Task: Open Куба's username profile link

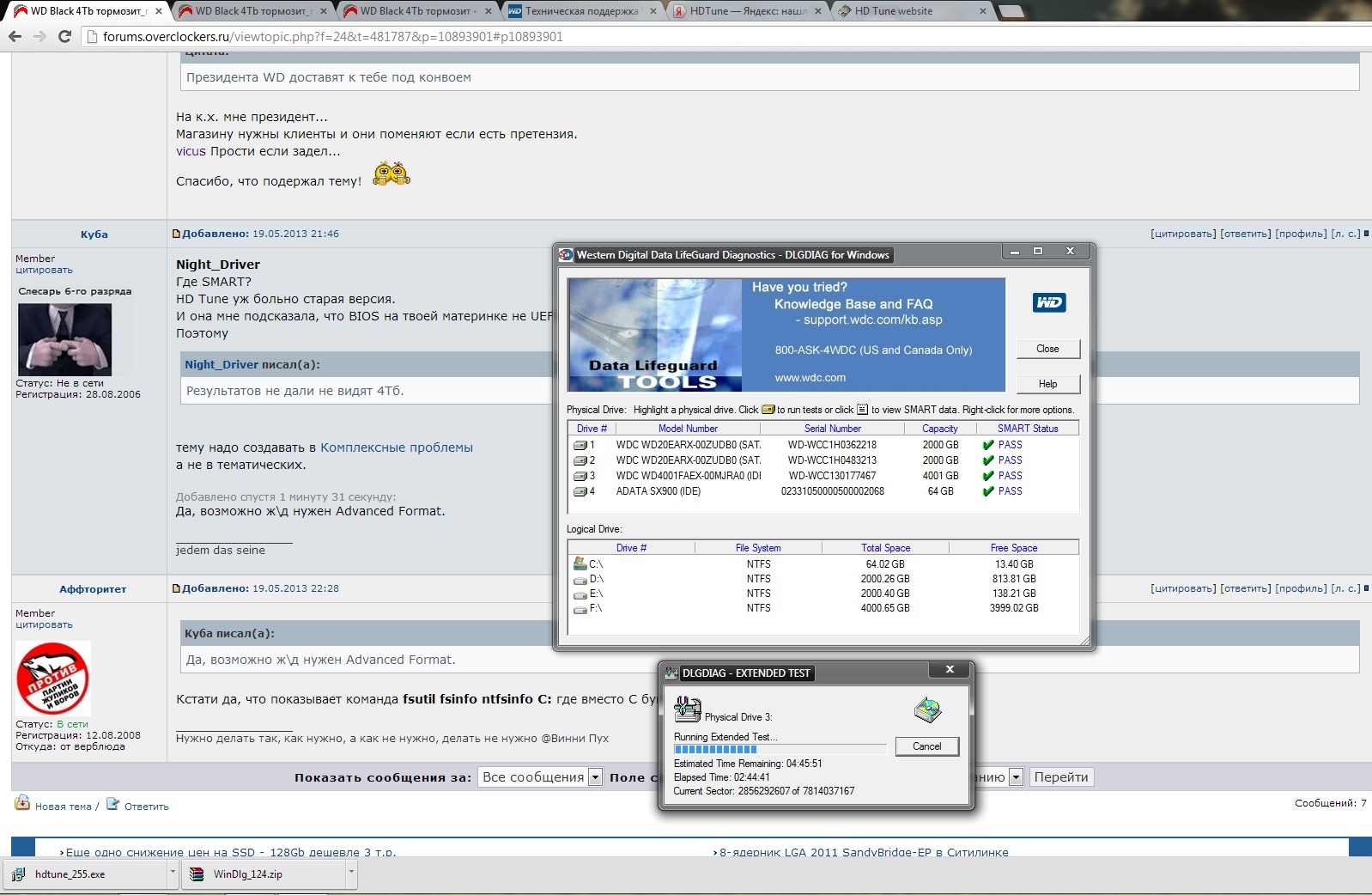Action: 94,234
